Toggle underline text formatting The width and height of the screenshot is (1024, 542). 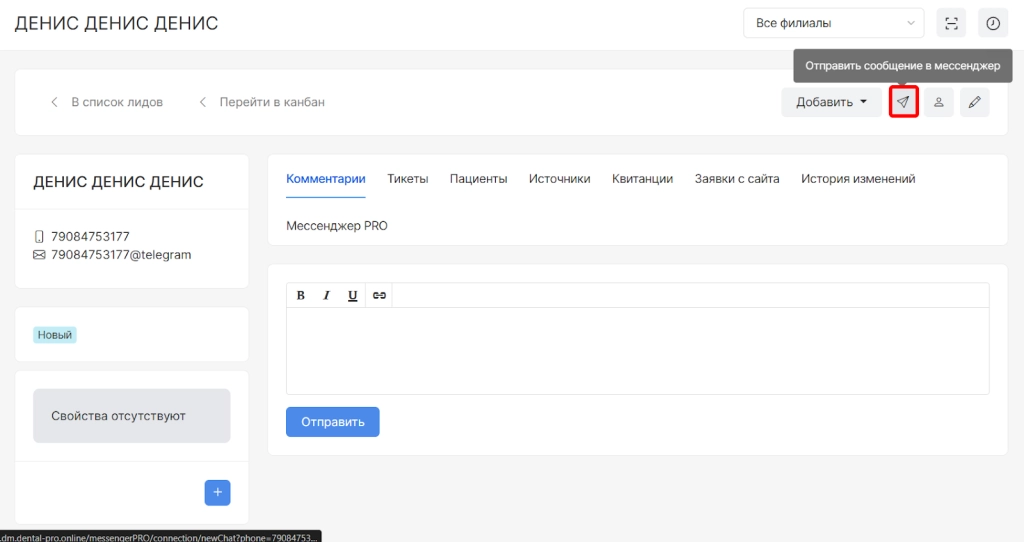tap(352, 295)
